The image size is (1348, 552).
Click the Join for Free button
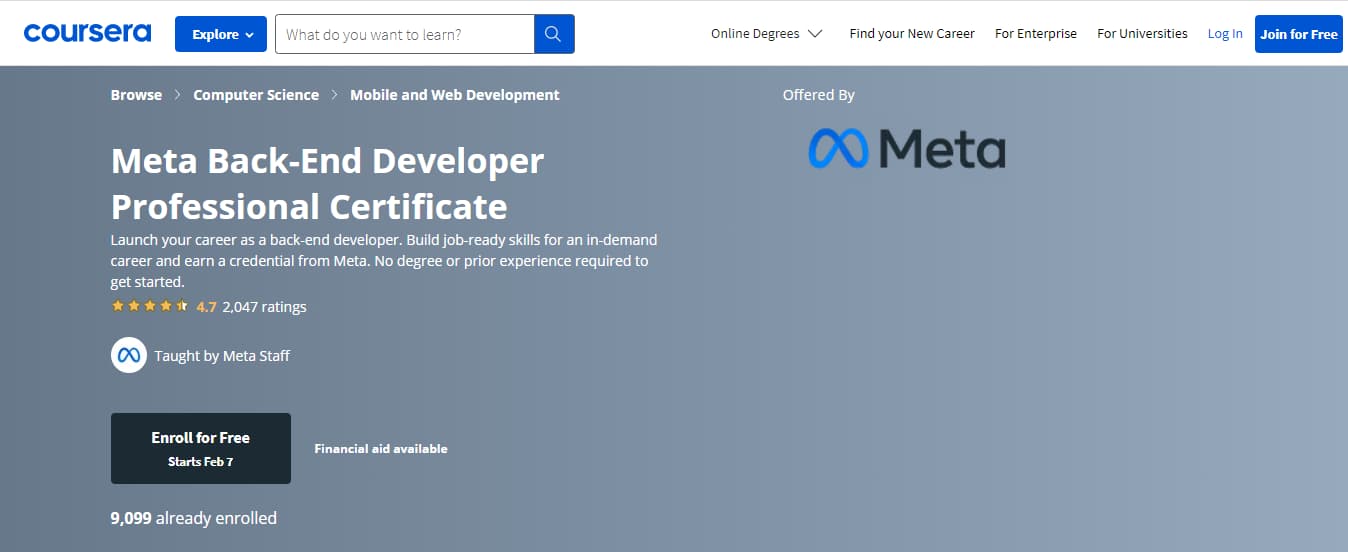(1298, 34)
